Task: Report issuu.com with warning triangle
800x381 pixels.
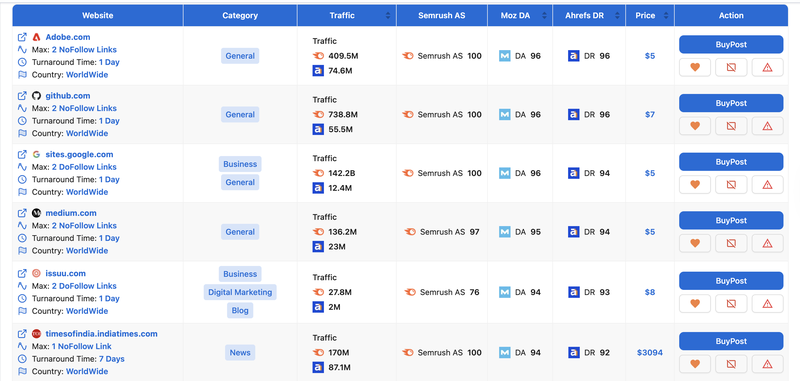Action: [x=767, y=303]
